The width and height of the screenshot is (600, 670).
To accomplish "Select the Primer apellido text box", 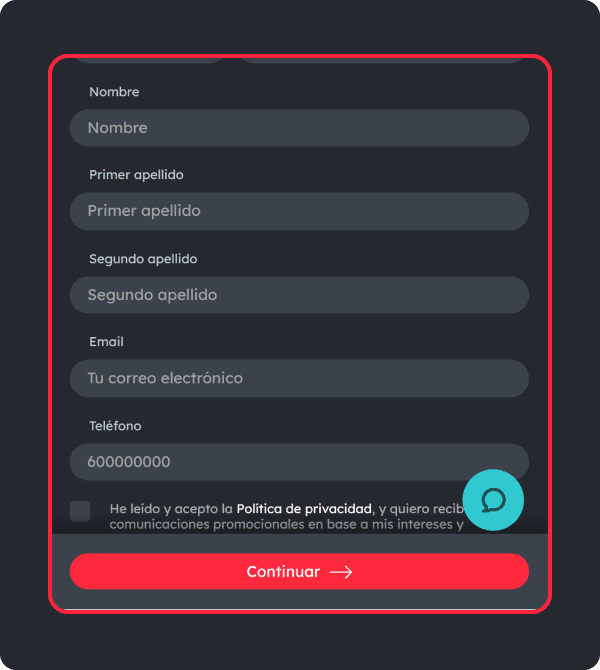I will 299,211.
